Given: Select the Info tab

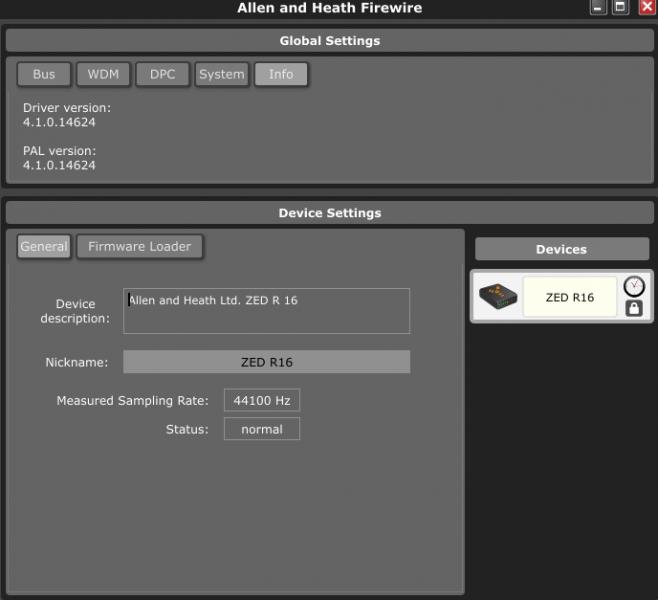Looking at the screenshot, I should point(281,74).
